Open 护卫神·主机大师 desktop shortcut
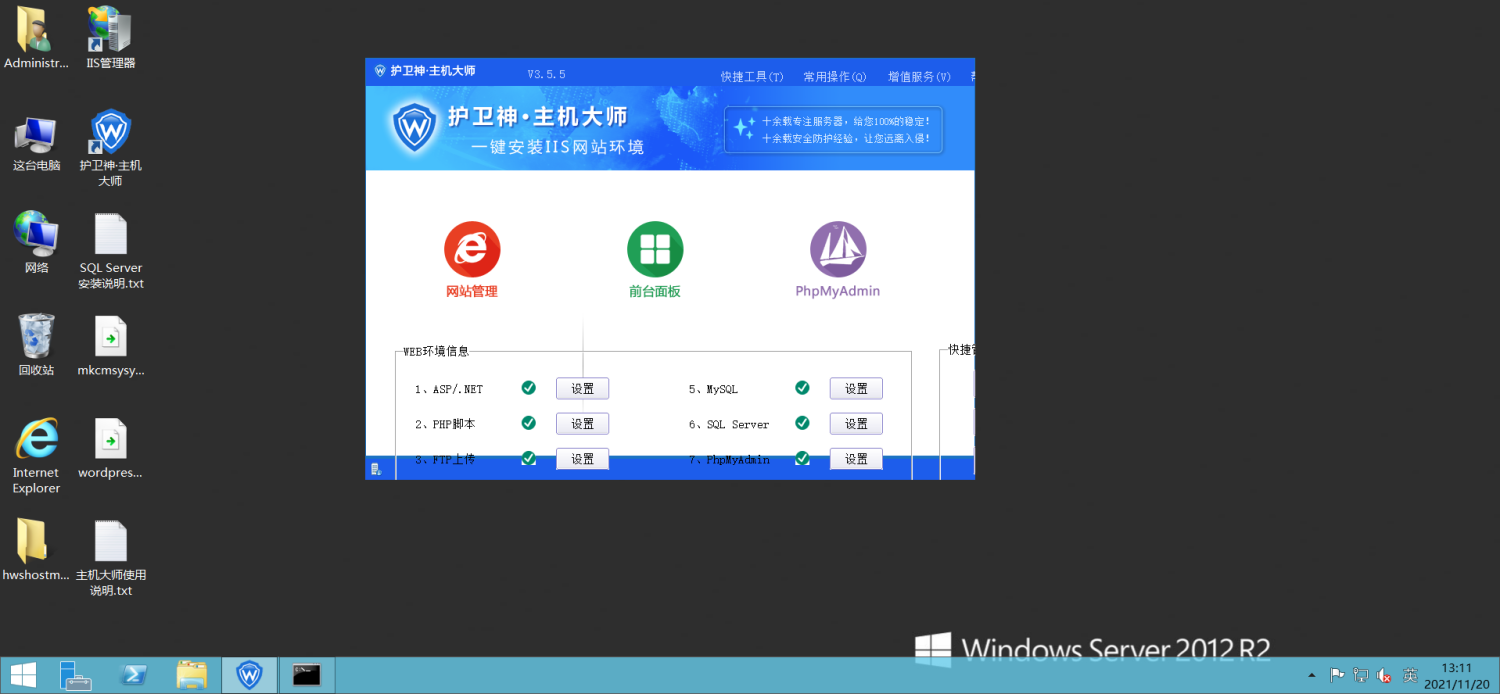This screenshot has height=694, width=1500. pos(111,149)
